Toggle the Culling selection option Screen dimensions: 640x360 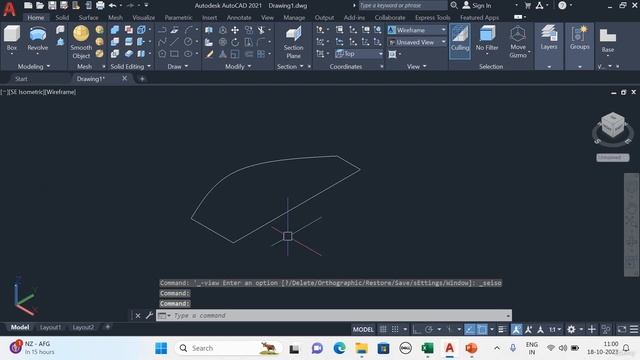pos(460,41)
